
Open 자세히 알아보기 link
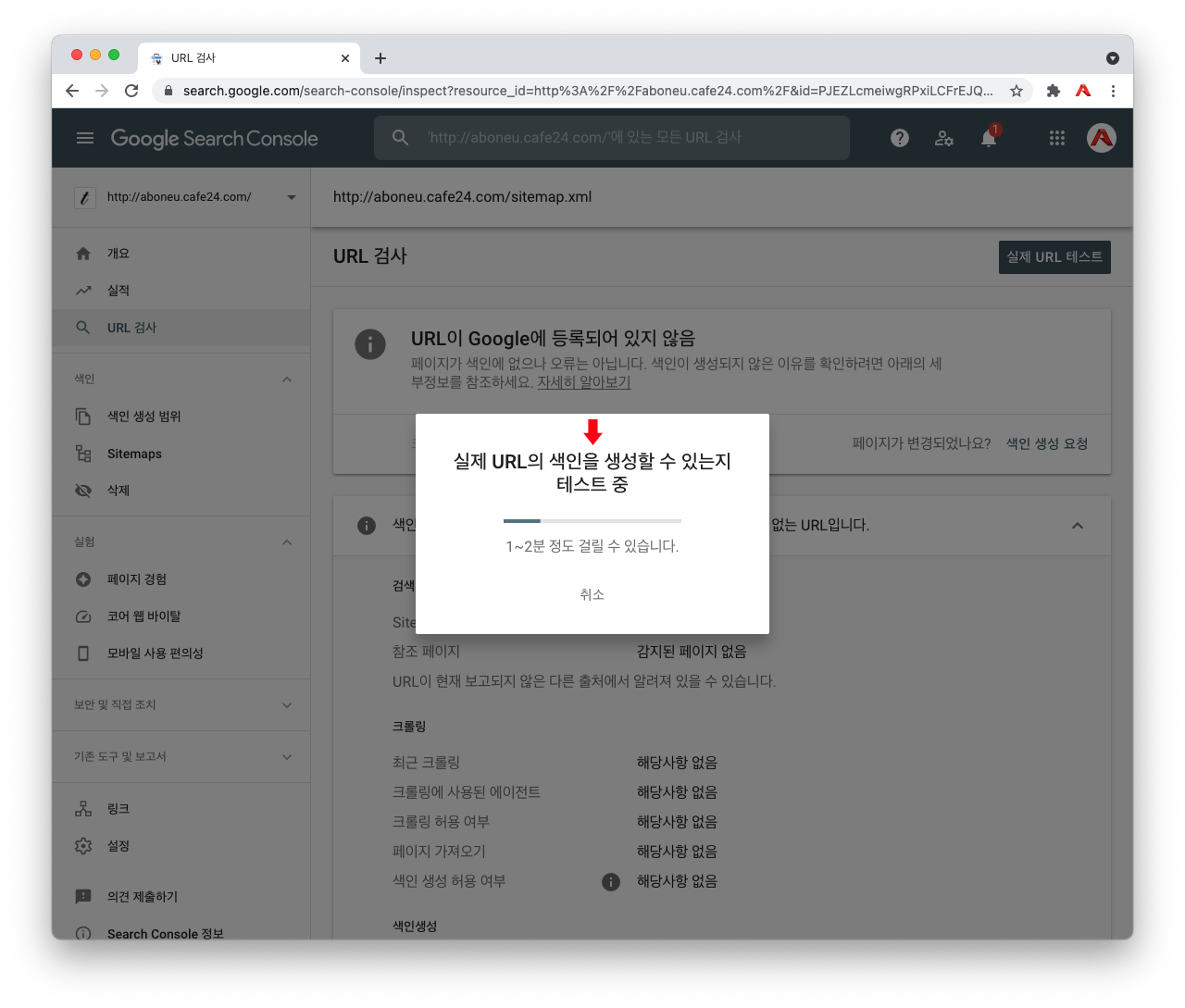click(x=584, y=382)
